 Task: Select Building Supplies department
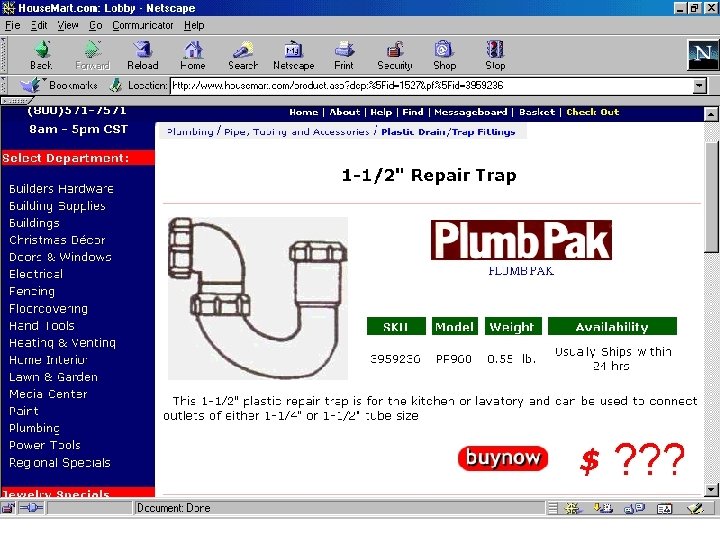pos(57,206)
